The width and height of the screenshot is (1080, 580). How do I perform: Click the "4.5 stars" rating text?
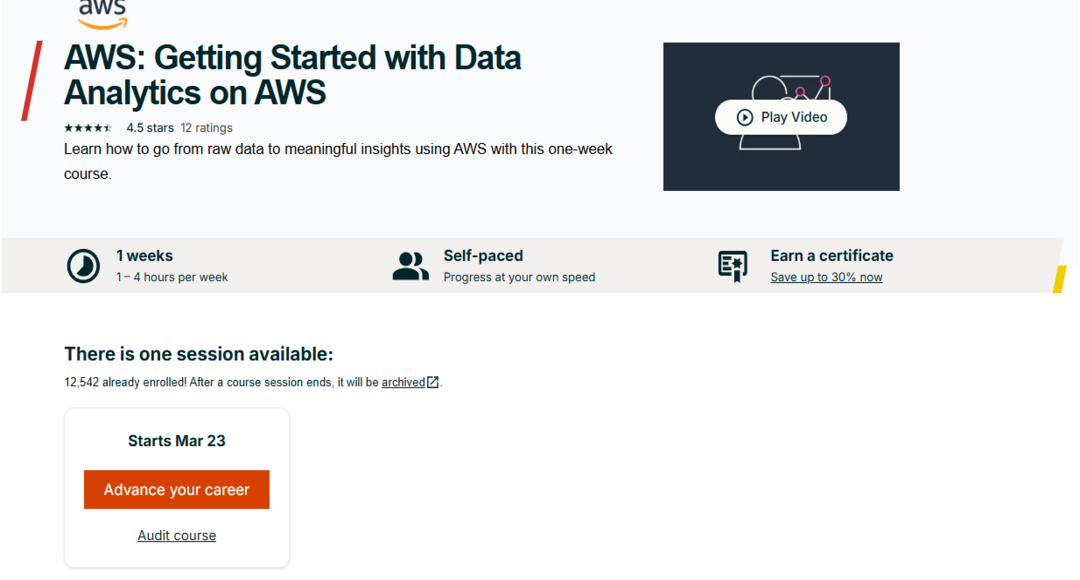click(x=150, y=128)
